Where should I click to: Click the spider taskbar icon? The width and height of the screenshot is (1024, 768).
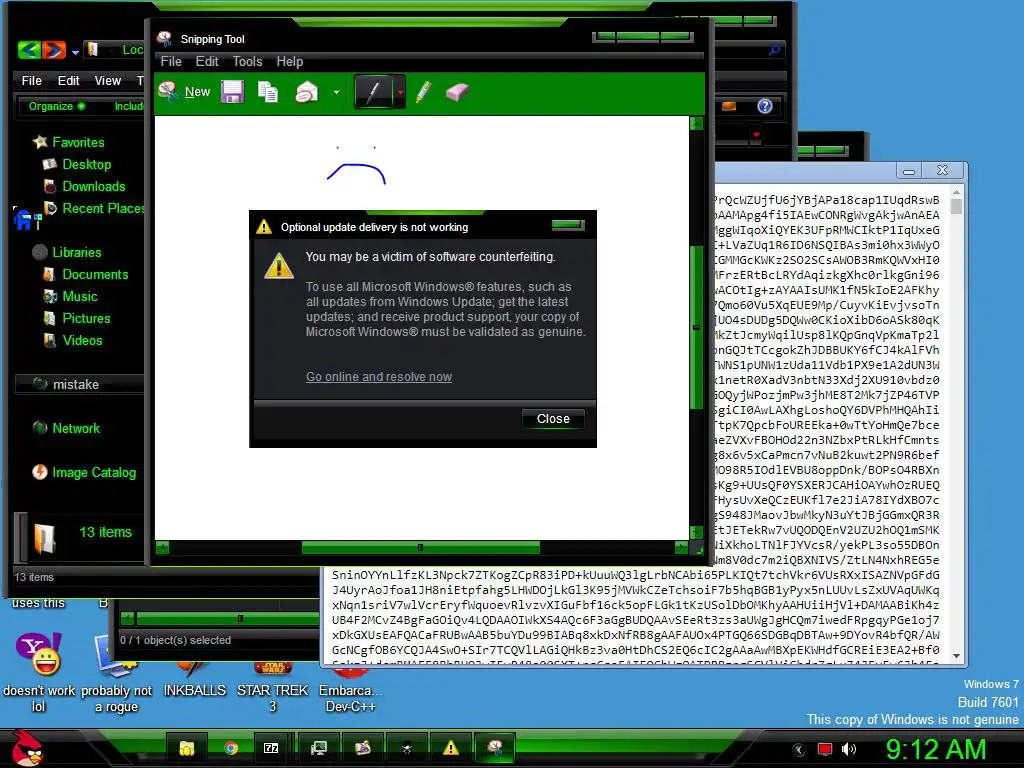click(x=406, y=748)
